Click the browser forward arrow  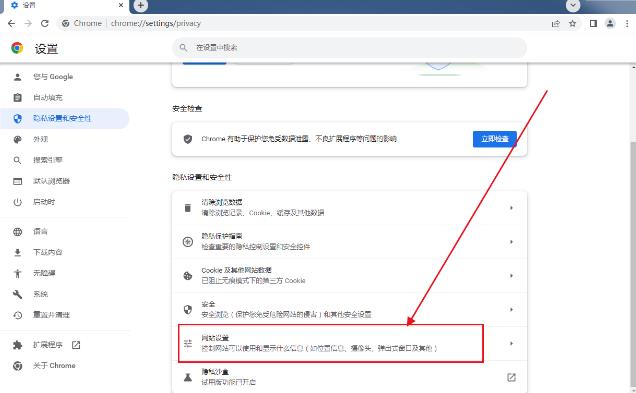coord(28,24)
